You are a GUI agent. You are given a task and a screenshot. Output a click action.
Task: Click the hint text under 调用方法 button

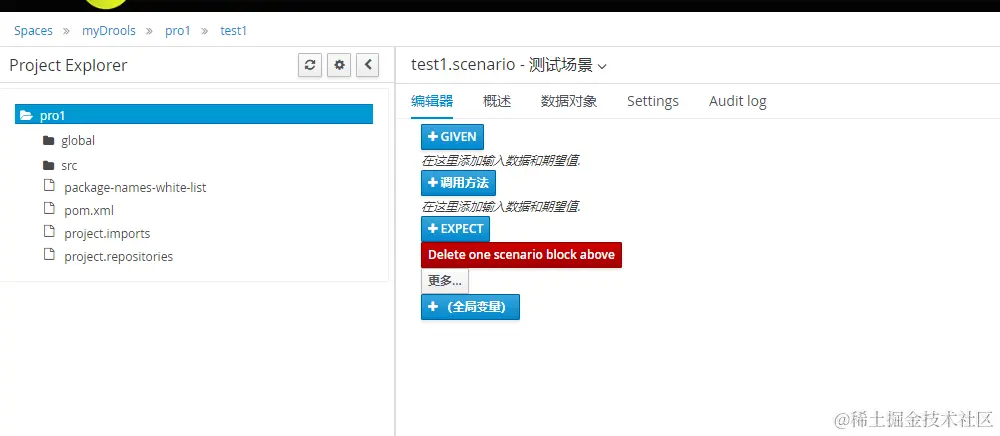501,207
